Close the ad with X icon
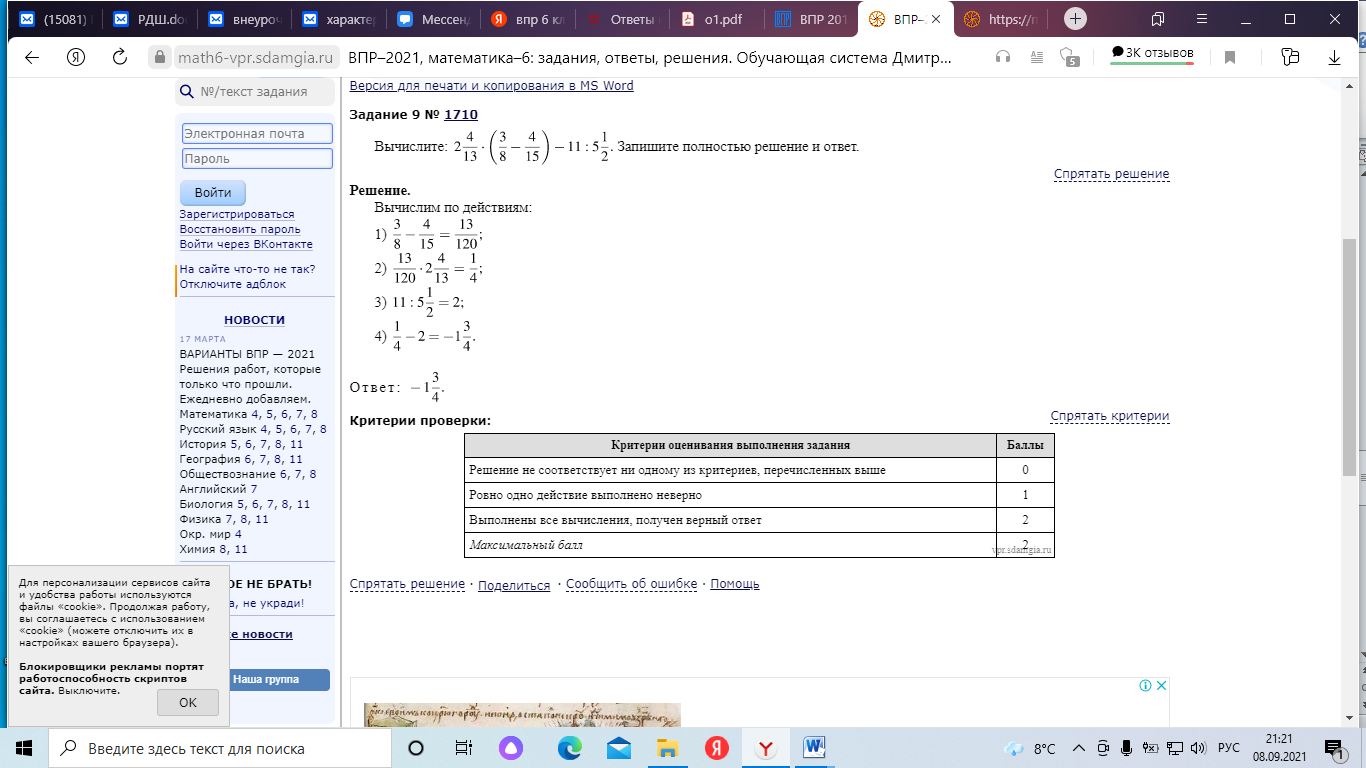1366x768 pixels. point(1161,686)
